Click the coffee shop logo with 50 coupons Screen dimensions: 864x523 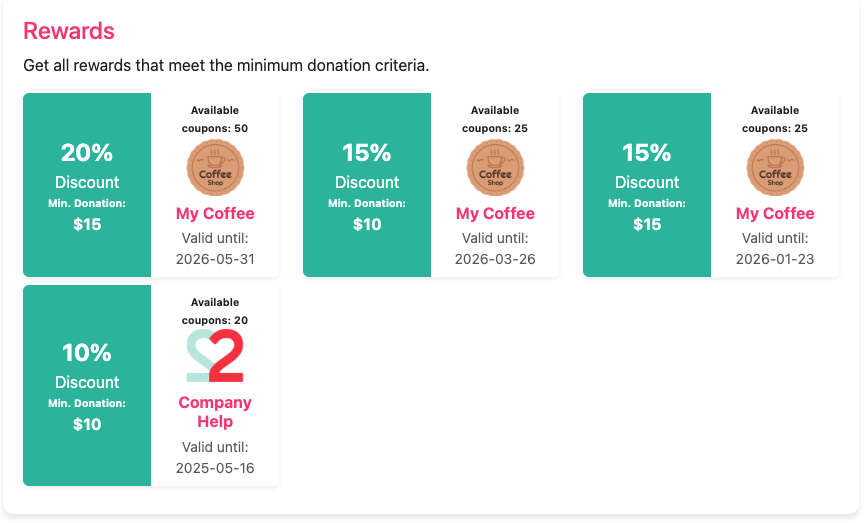(x=215, y=168)
